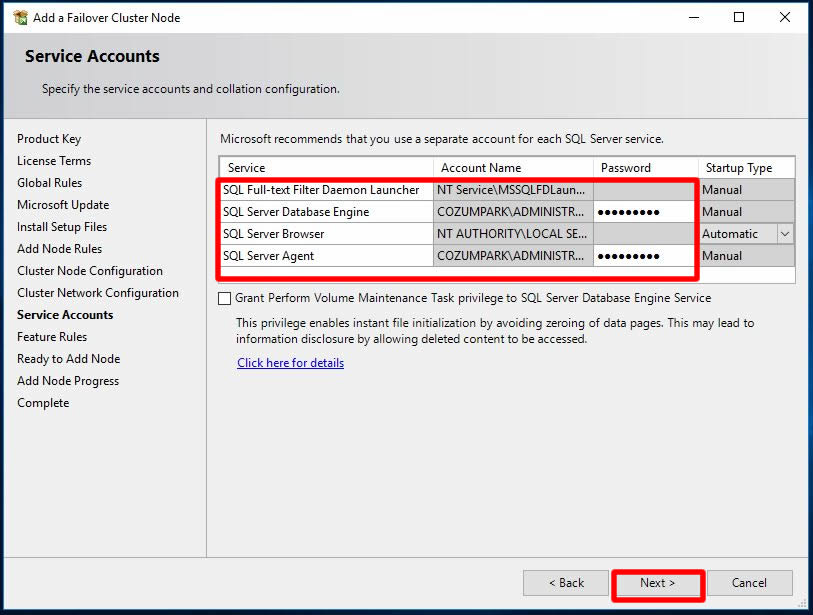Enable Grant Perform Volume Maintenance Task checkbox
Screen dimensions: 813x615
tap(225, 298)
